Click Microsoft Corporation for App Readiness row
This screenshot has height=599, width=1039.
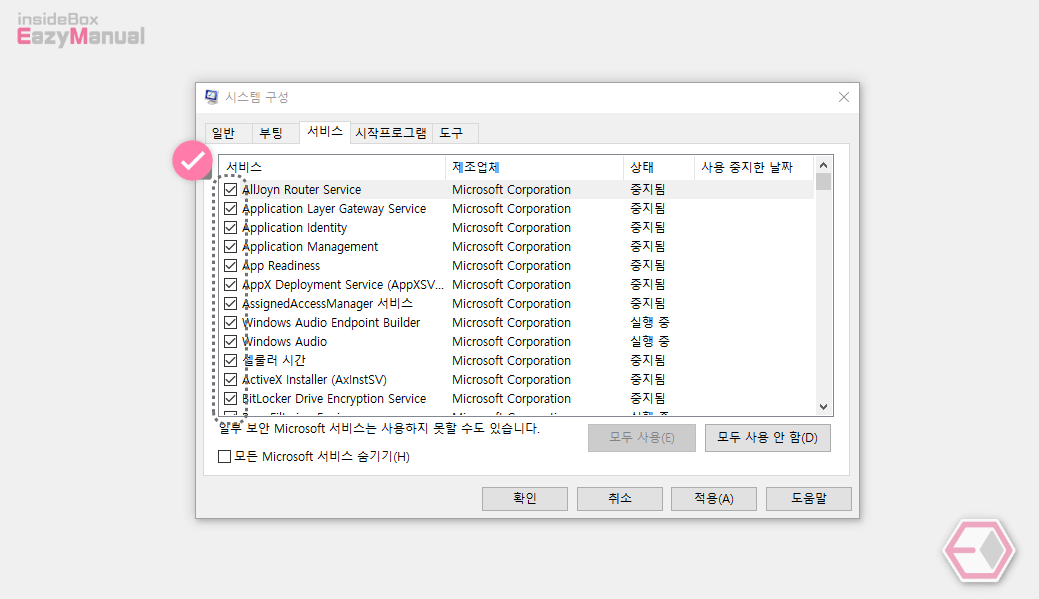512,266
